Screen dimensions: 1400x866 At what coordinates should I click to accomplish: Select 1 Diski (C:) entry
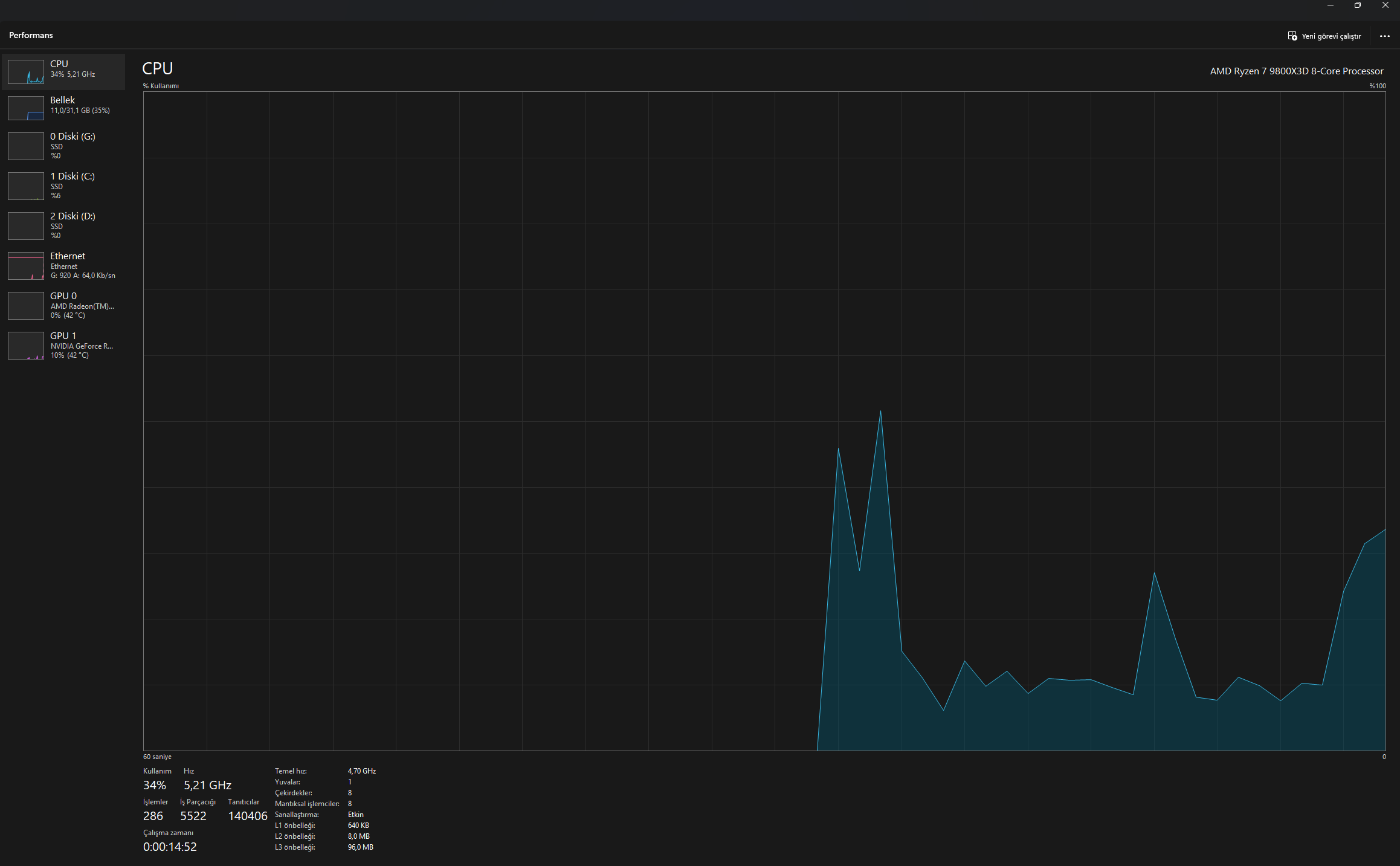(63, 186)
